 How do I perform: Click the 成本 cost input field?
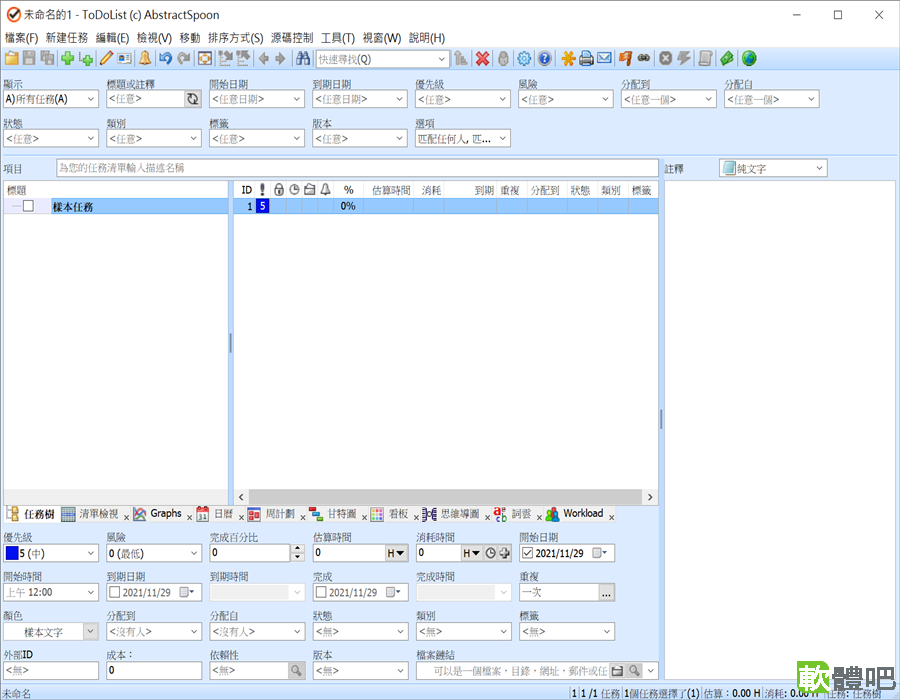coord(154,670)
